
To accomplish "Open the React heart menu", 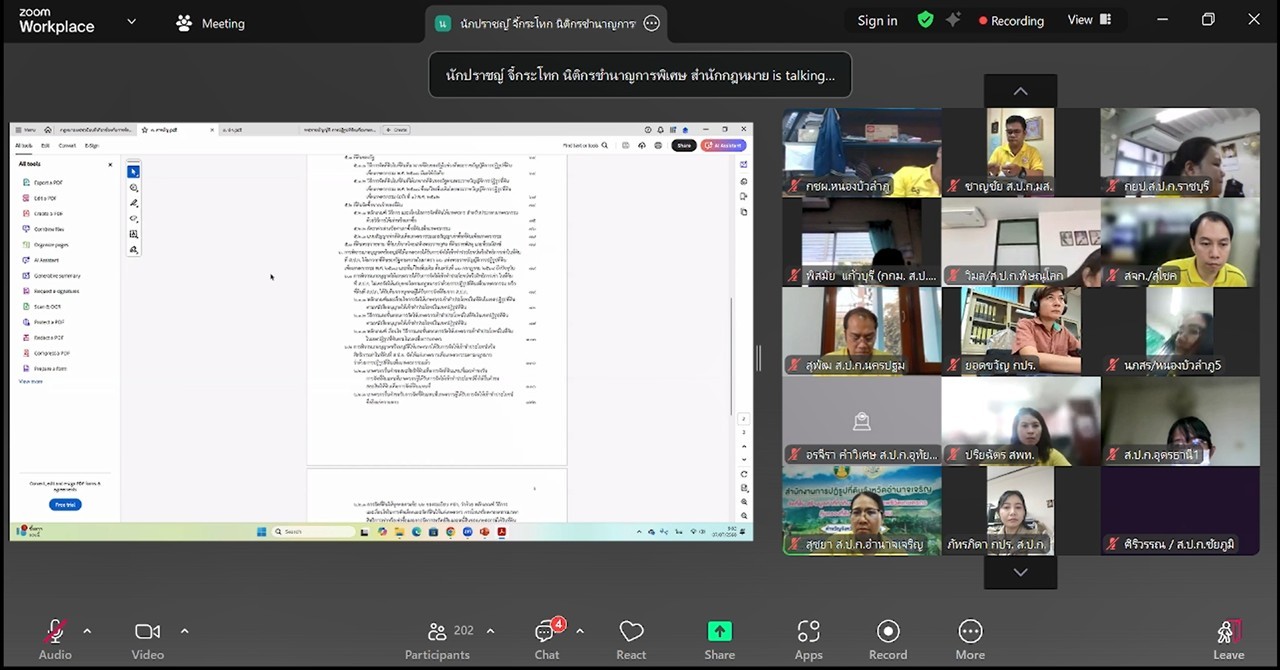I will pyautogui.click(x=631, y=640).
